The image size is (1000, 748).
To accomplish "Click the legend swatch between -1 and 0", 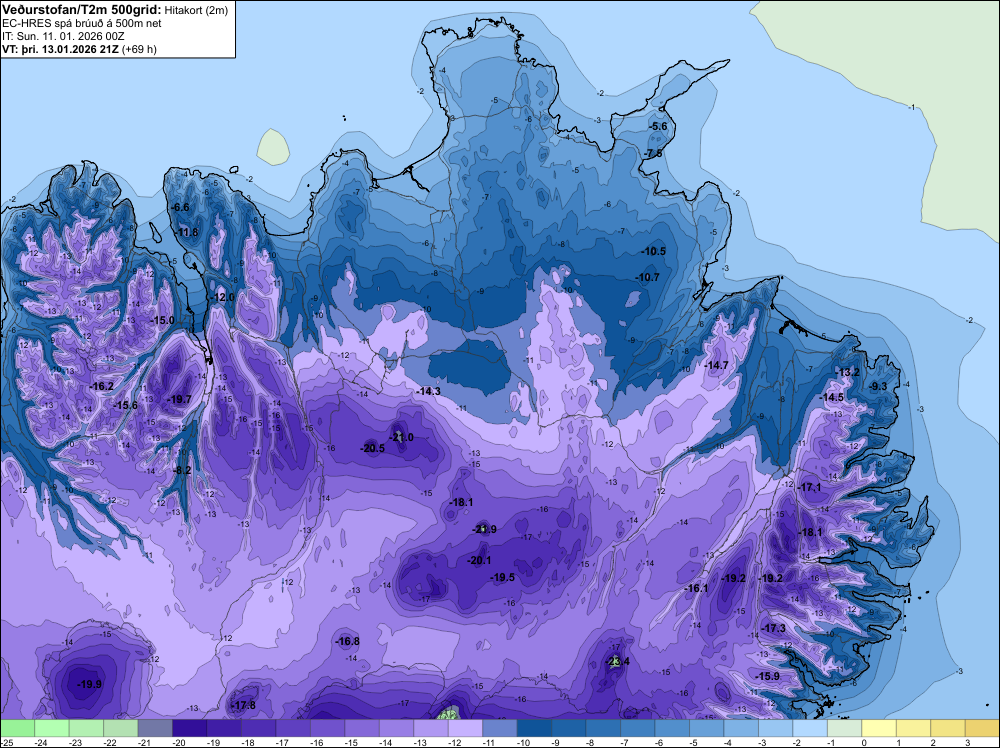I will coord(844,728).
